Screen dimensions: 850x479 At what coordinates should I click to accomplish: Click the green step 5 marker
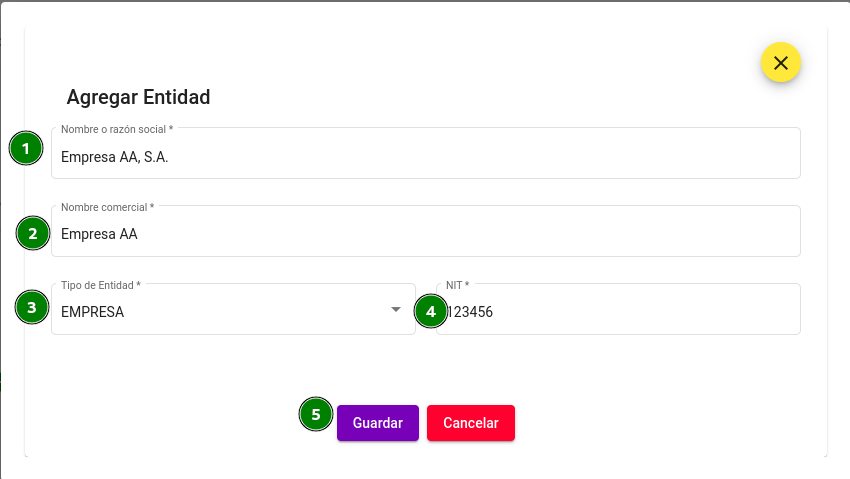(x=316, y=415)
